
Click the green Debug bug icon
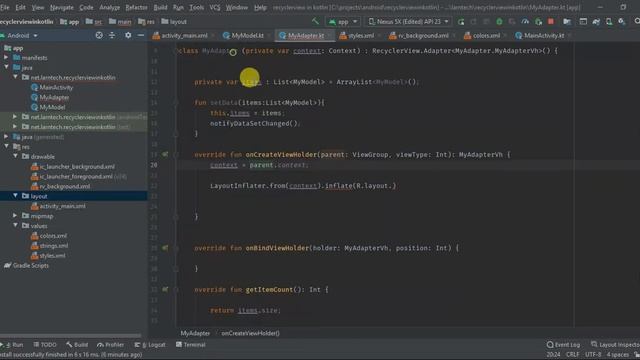tap(499, 22)
